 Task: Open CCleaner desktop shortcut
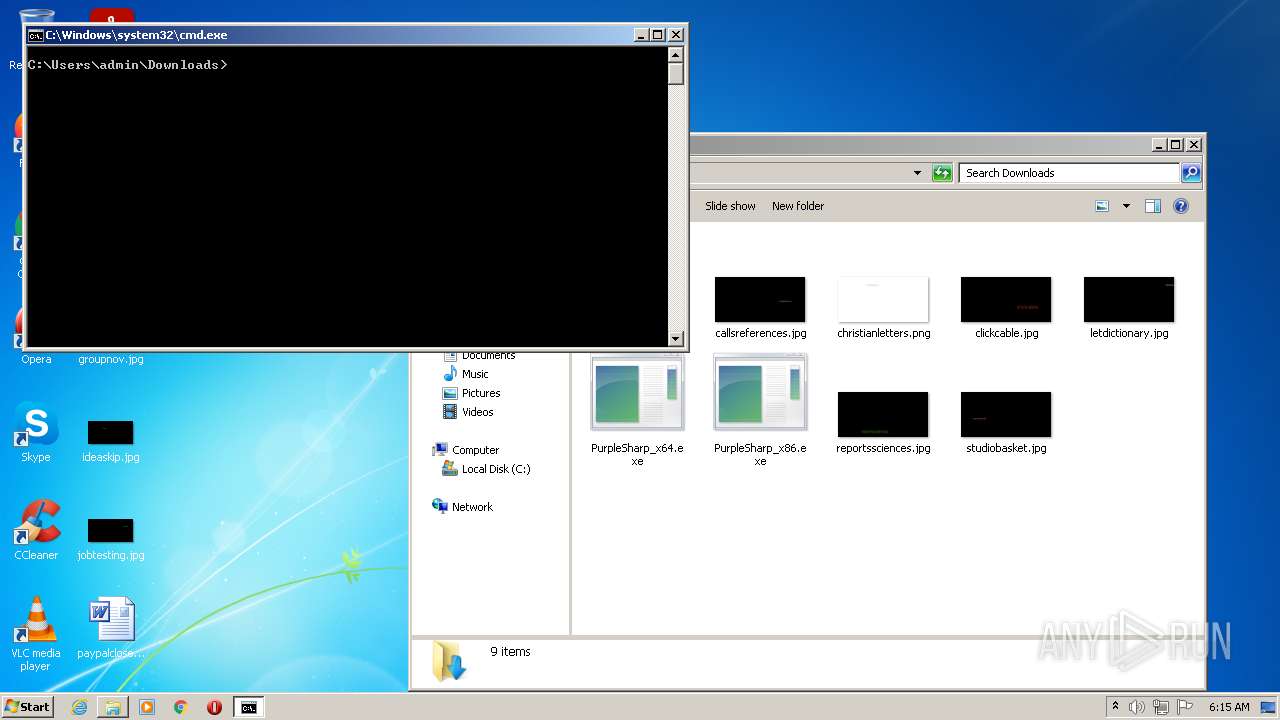coord(36,530)
